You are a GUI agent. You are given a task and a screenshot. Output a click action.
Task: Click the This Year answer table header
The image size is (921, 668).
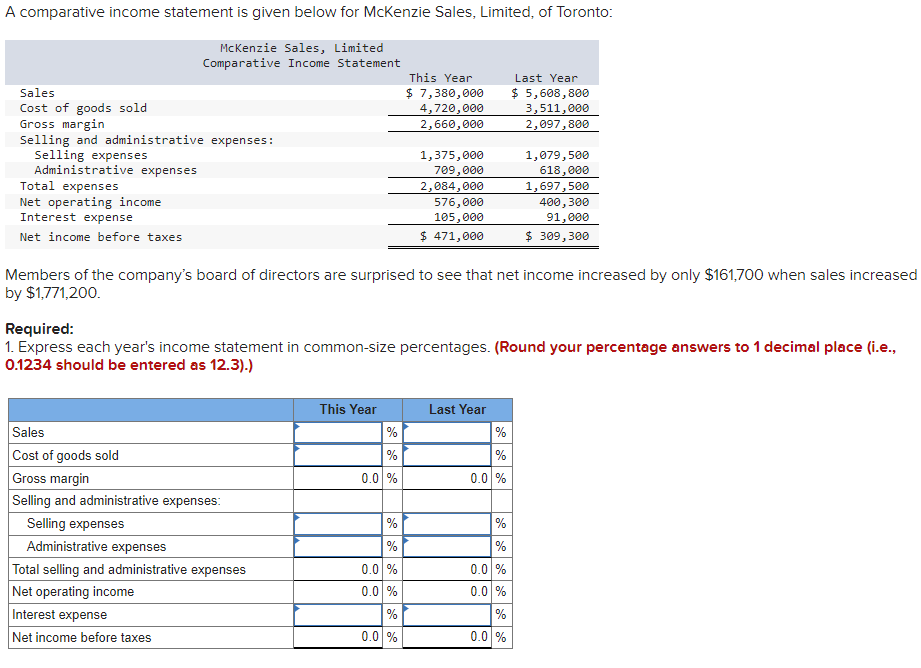point(348,409)
